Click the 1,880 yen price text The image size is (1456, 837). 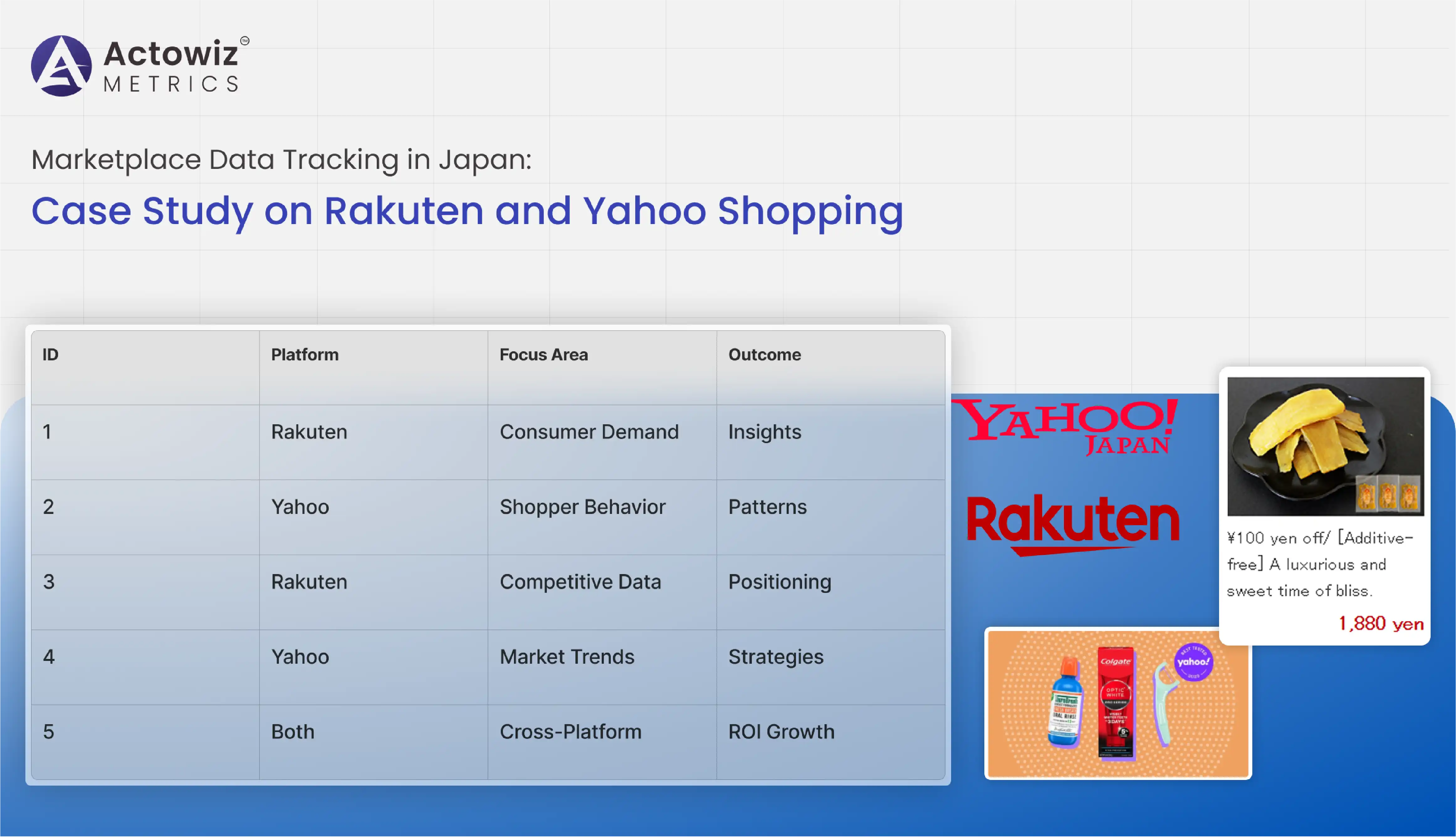(x=1381, y=623)
